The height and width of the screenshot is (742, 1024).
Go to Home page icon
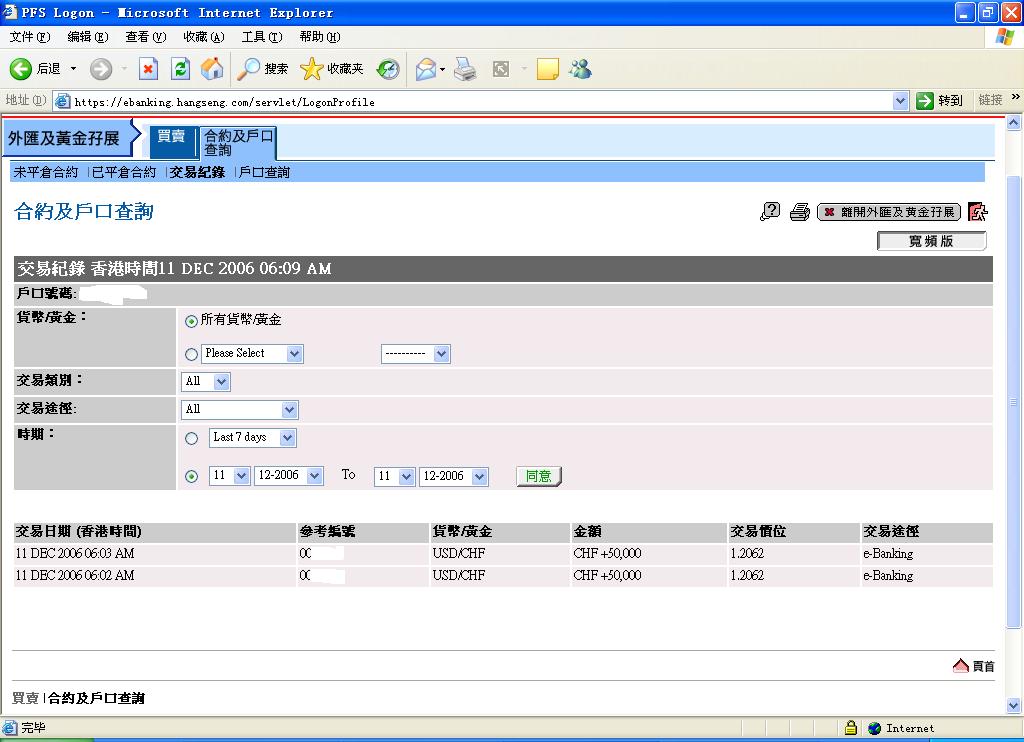(212, 69)
